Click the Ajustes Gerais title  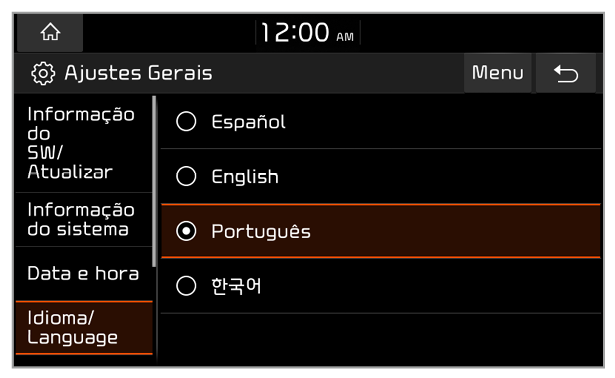click(x=138, y=73)
